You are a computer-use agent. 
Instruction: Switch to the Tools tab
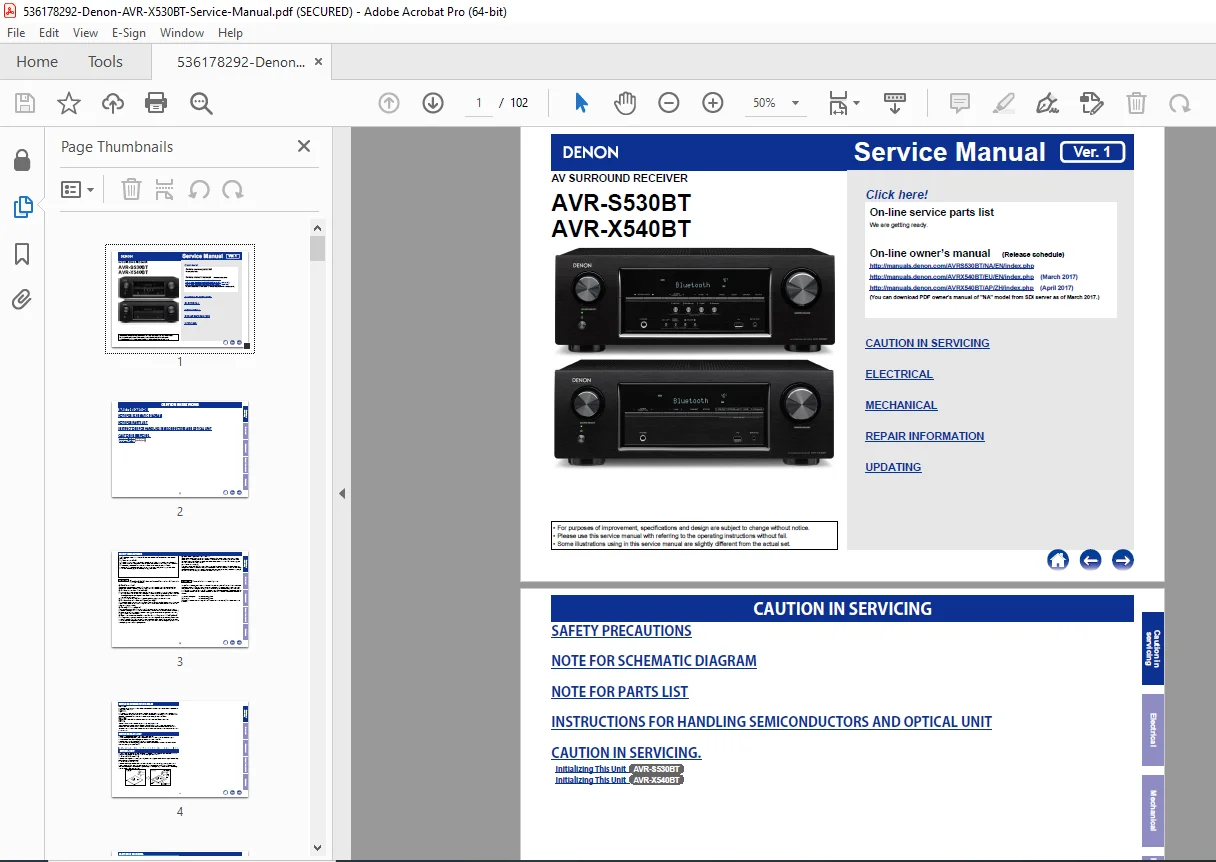pyautogui.click(x=105, y=61)
